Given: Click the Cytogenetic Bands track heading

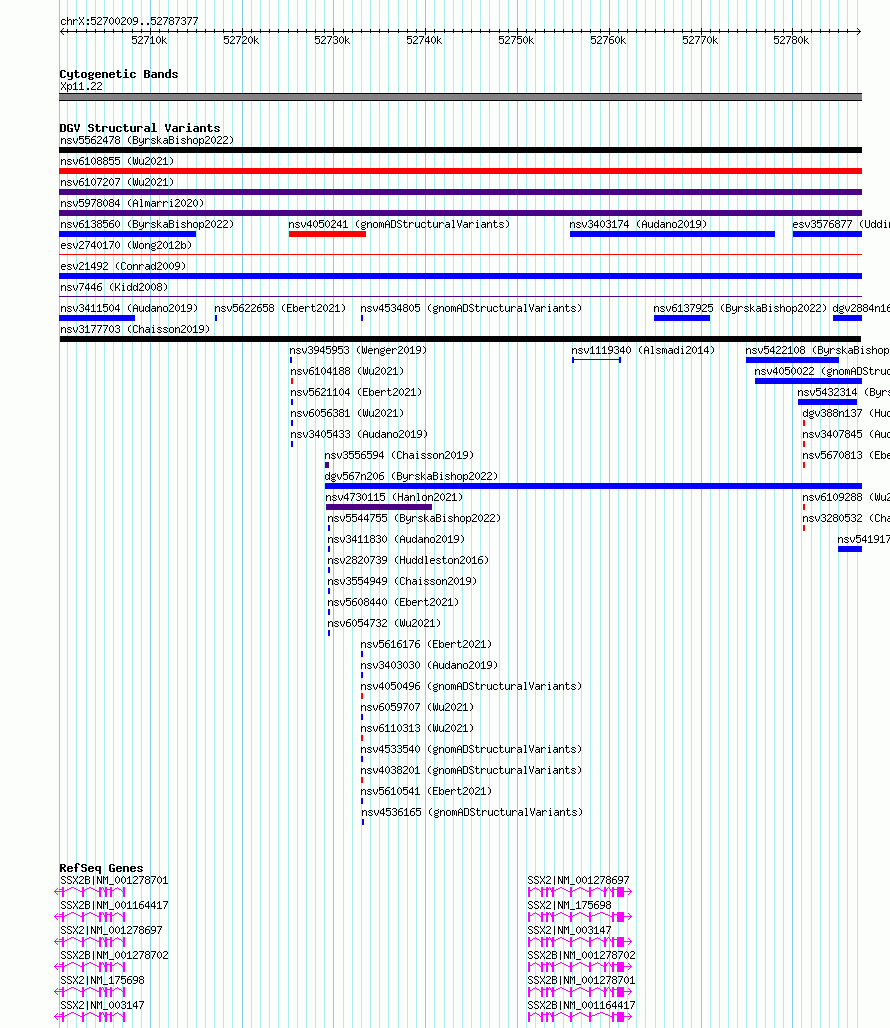Looking at the screenshot, I should pyautogui.click(x=119, y=74).
